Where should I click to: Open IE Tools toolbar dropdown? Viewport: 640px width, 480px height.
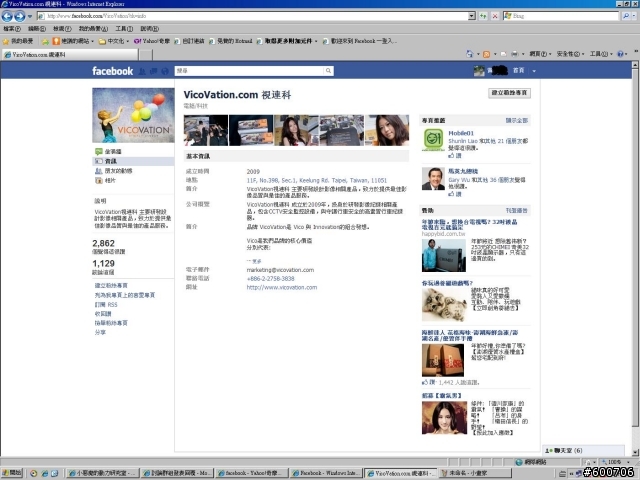tap(601, 54)
